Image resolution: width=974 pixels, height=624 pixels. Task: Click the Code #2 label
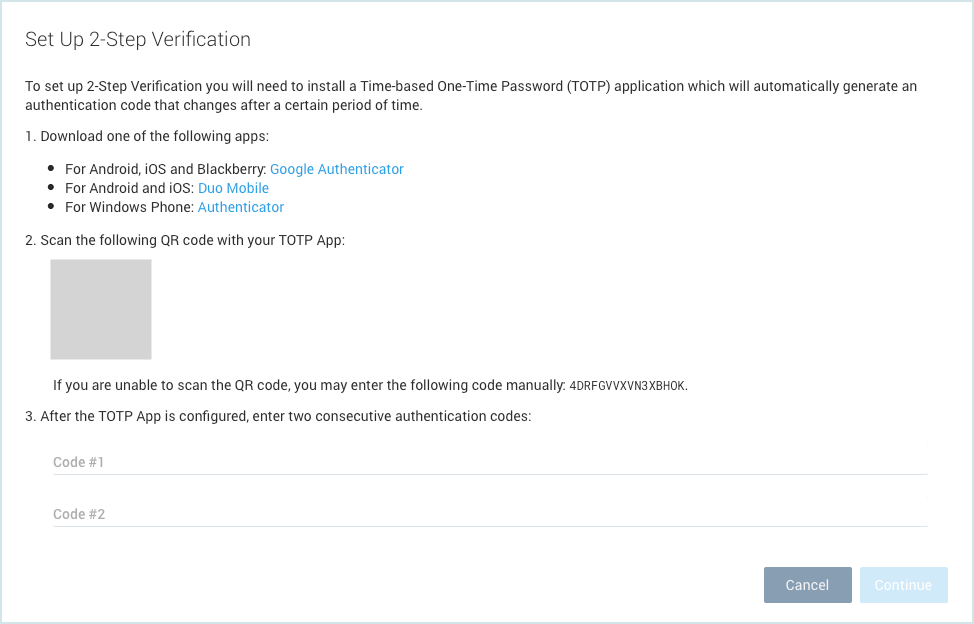pos(78,513)
